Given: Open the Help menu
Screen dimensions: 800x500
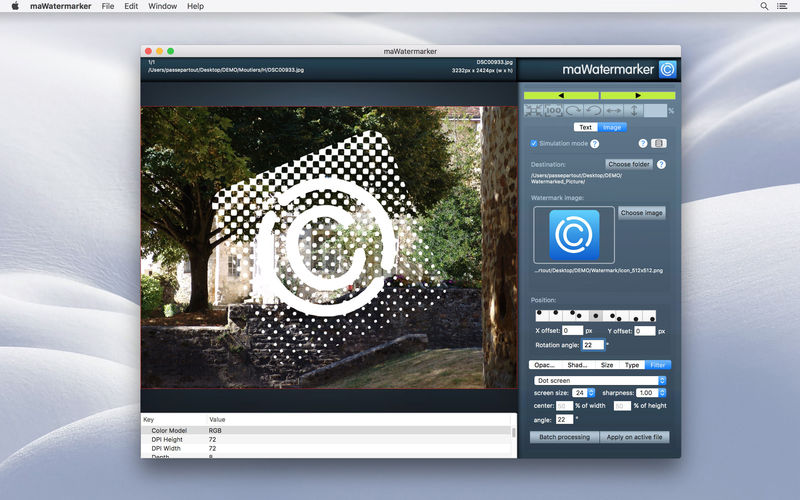Looking at the screenshot, I should click(195, 6).
